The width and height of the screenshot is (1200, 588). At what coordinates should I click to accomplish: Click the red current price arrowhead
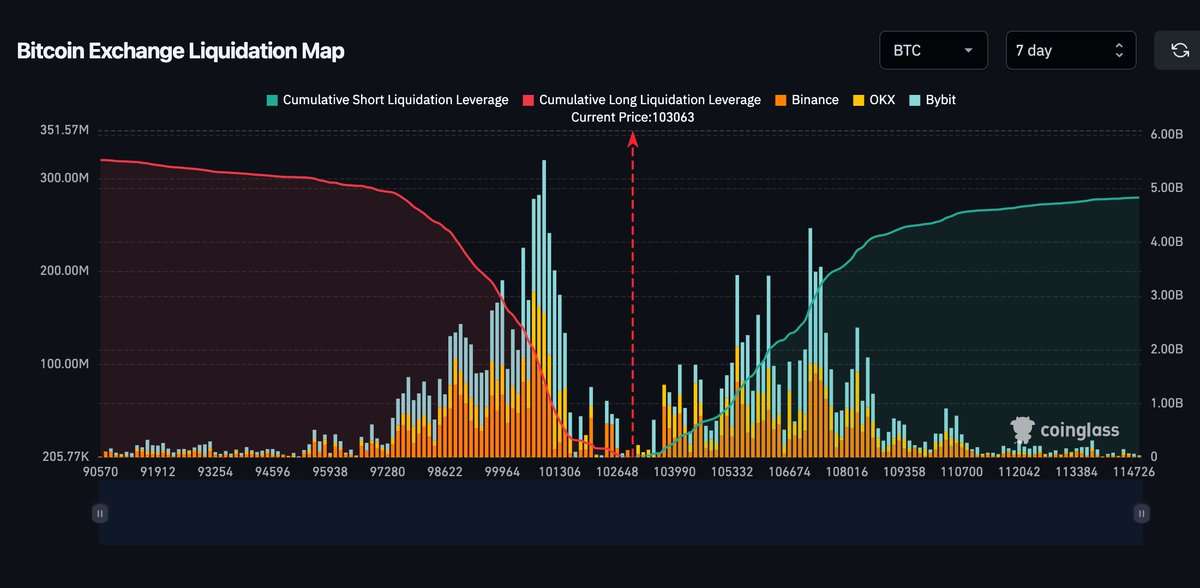[633, 140]
